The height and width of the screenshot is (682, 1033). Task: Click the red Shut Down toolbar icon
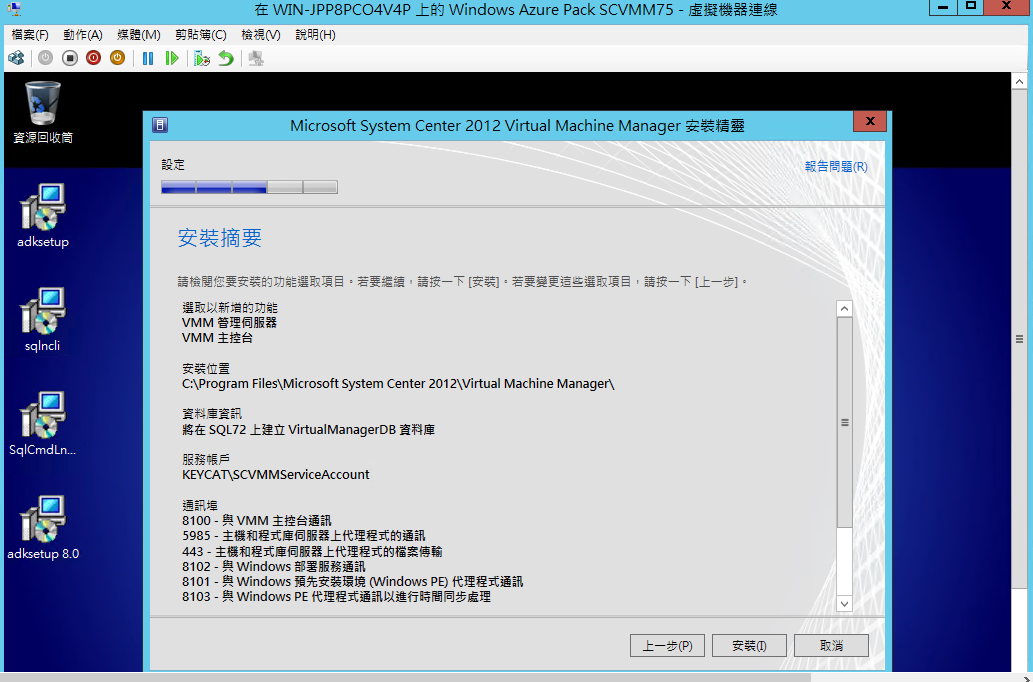[x=93, y=58]
